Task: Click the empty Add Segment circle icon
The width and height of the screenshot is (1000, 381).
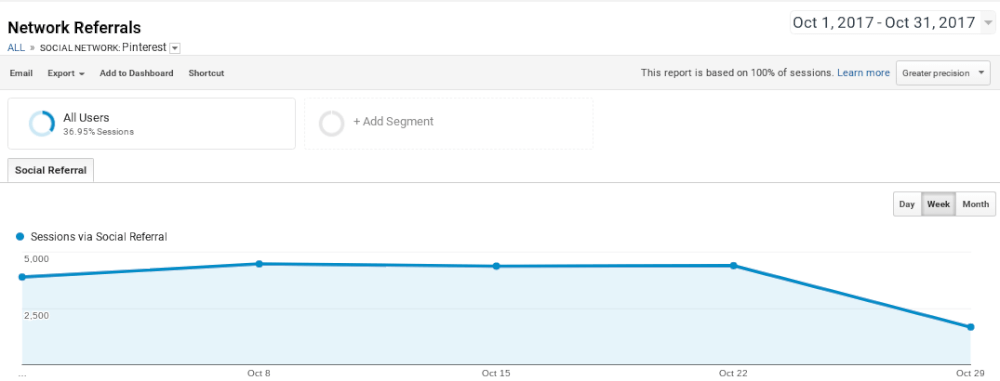Action: tap(332, 123)
